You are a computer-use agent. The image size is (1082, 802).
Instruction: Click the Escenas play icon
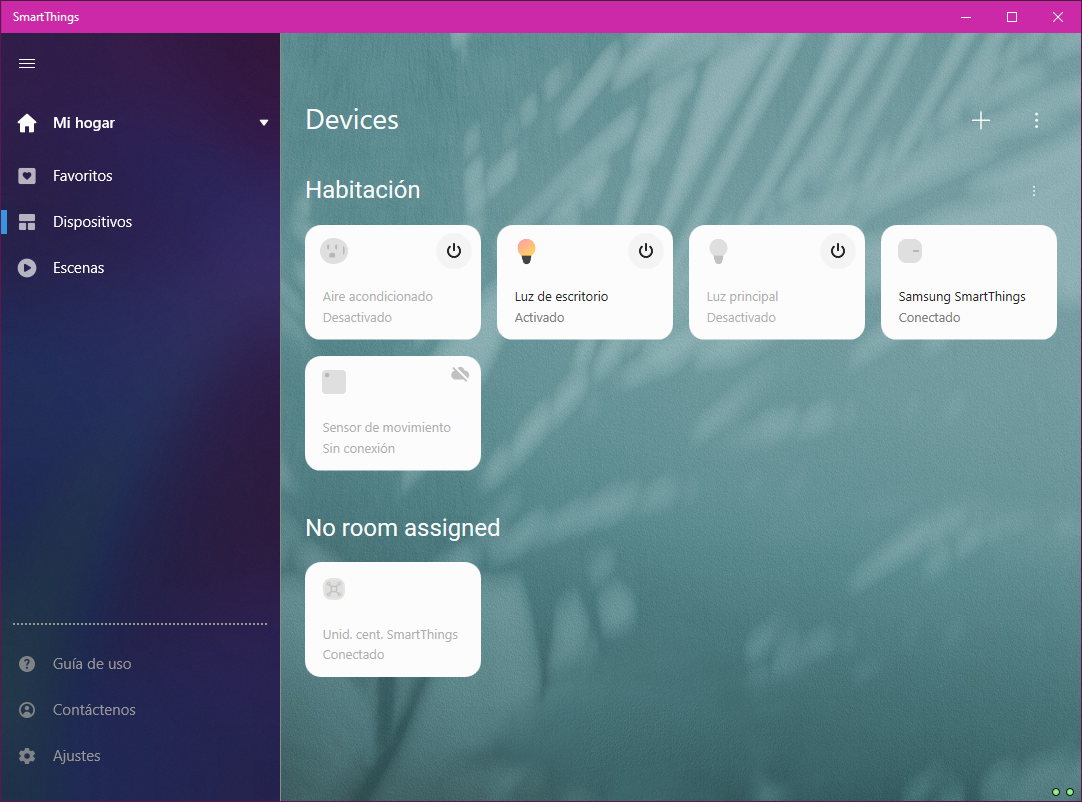(27, 268)
